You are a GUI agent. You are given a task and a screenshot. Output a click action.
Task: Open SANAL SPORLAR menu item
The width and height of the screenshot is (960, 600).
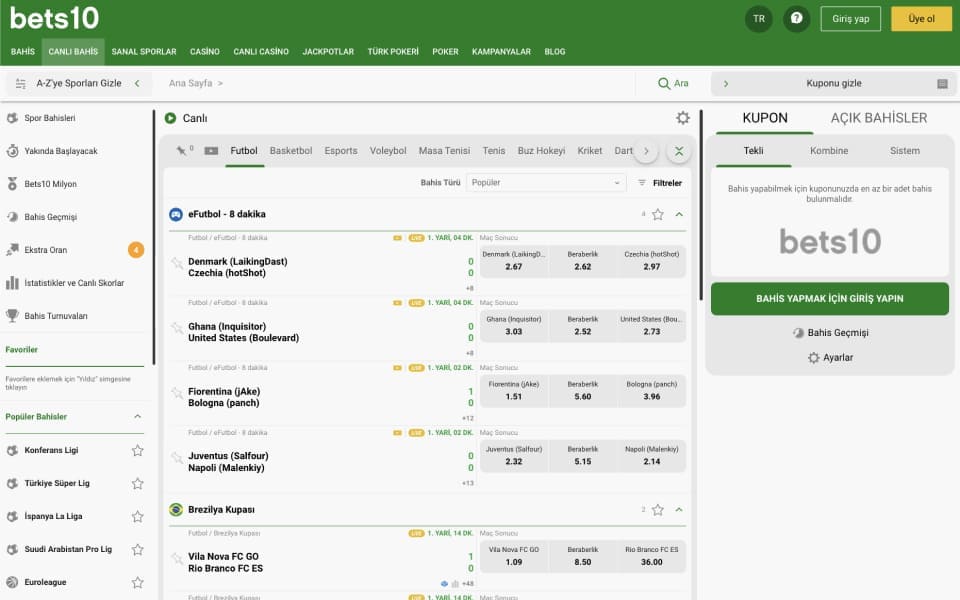[x=144, y=51]
